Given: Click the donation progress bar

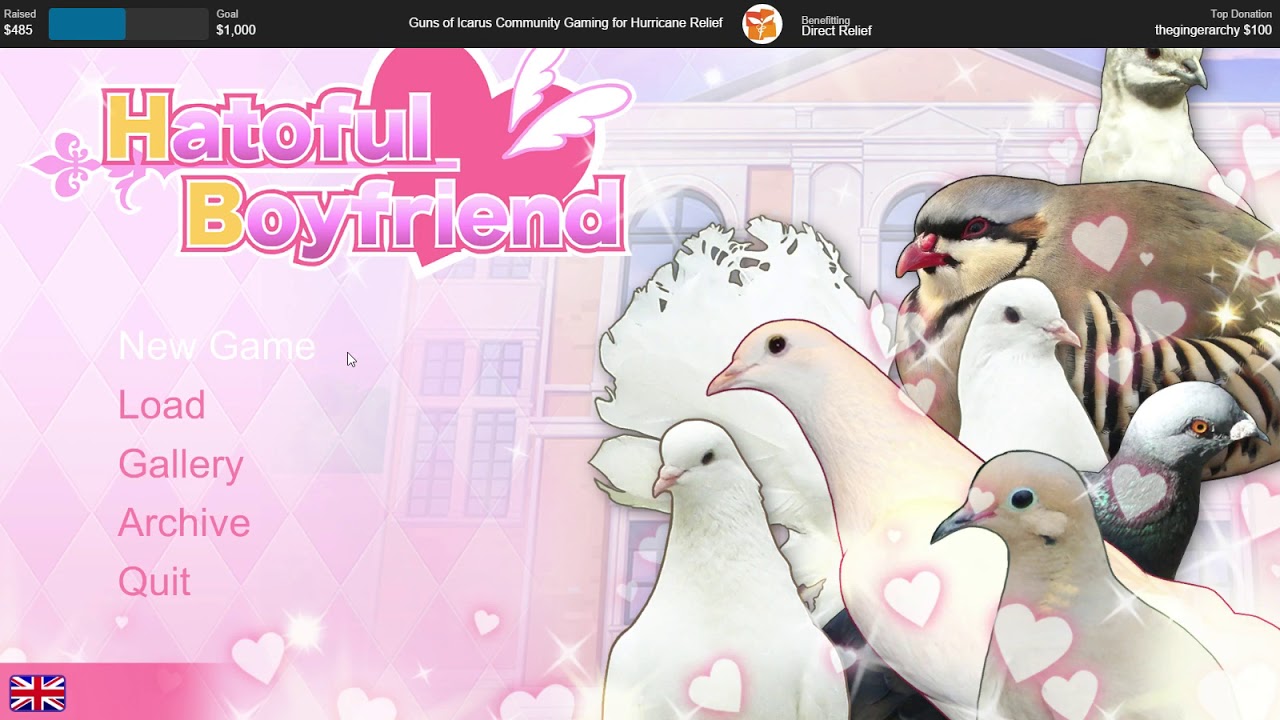Looking at the screenshot, I should (x=128, y=24).
